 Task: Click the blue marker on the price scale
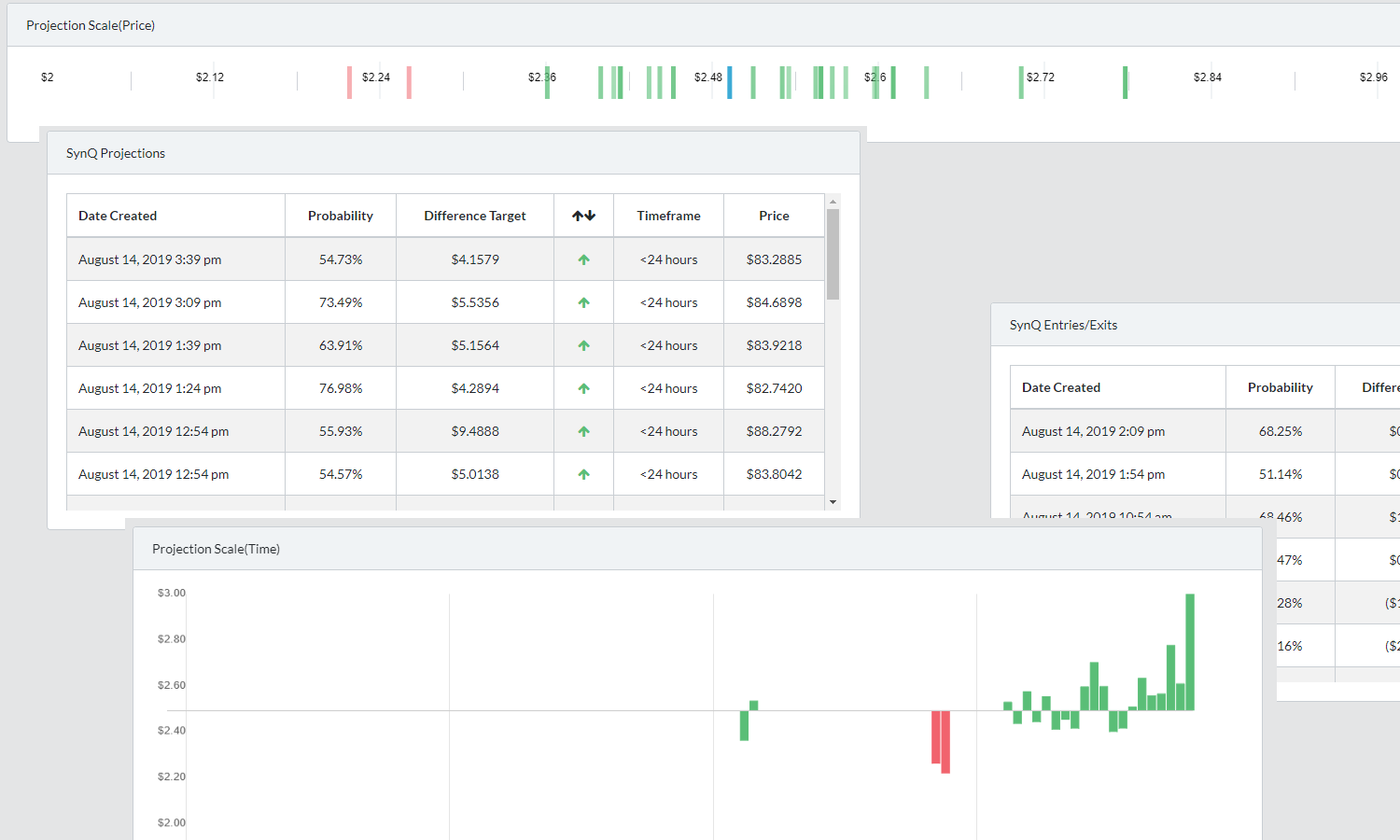point(729,82)
